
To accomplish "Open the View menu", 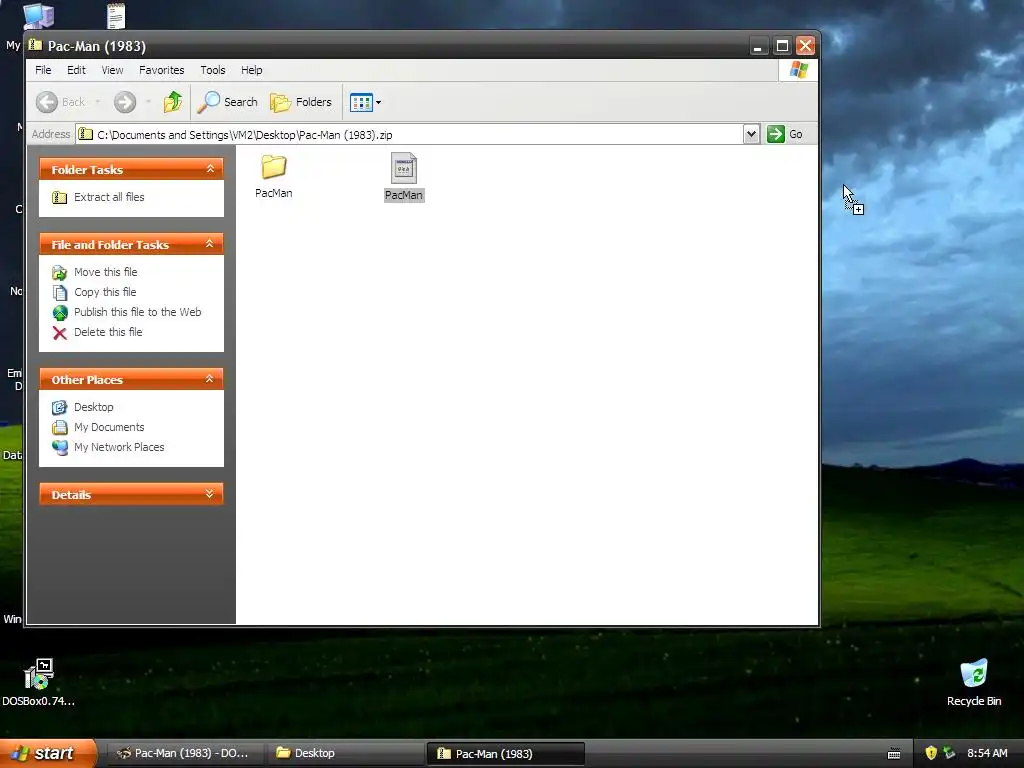I will click(x=112, y=70).
